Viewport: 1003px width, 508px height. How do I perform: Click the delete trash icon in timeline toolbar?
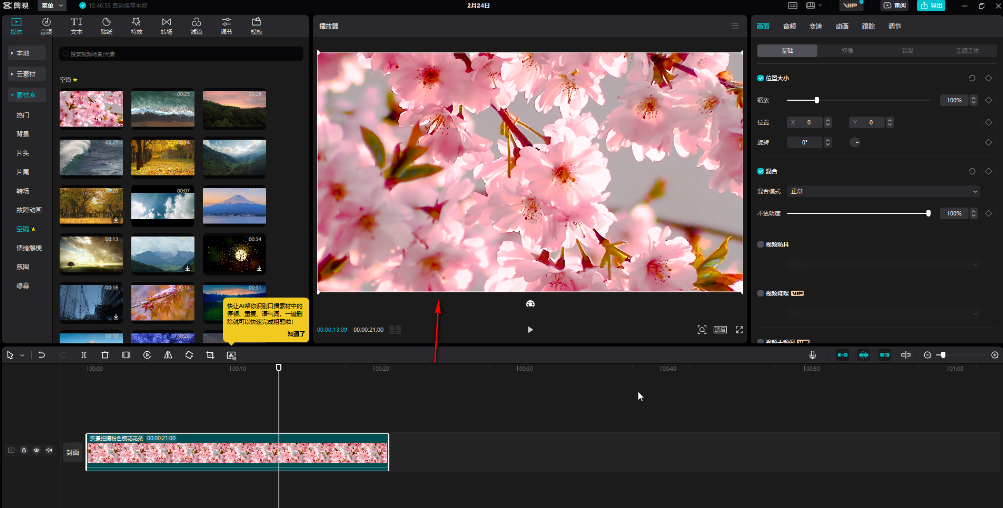click(104, 355)
